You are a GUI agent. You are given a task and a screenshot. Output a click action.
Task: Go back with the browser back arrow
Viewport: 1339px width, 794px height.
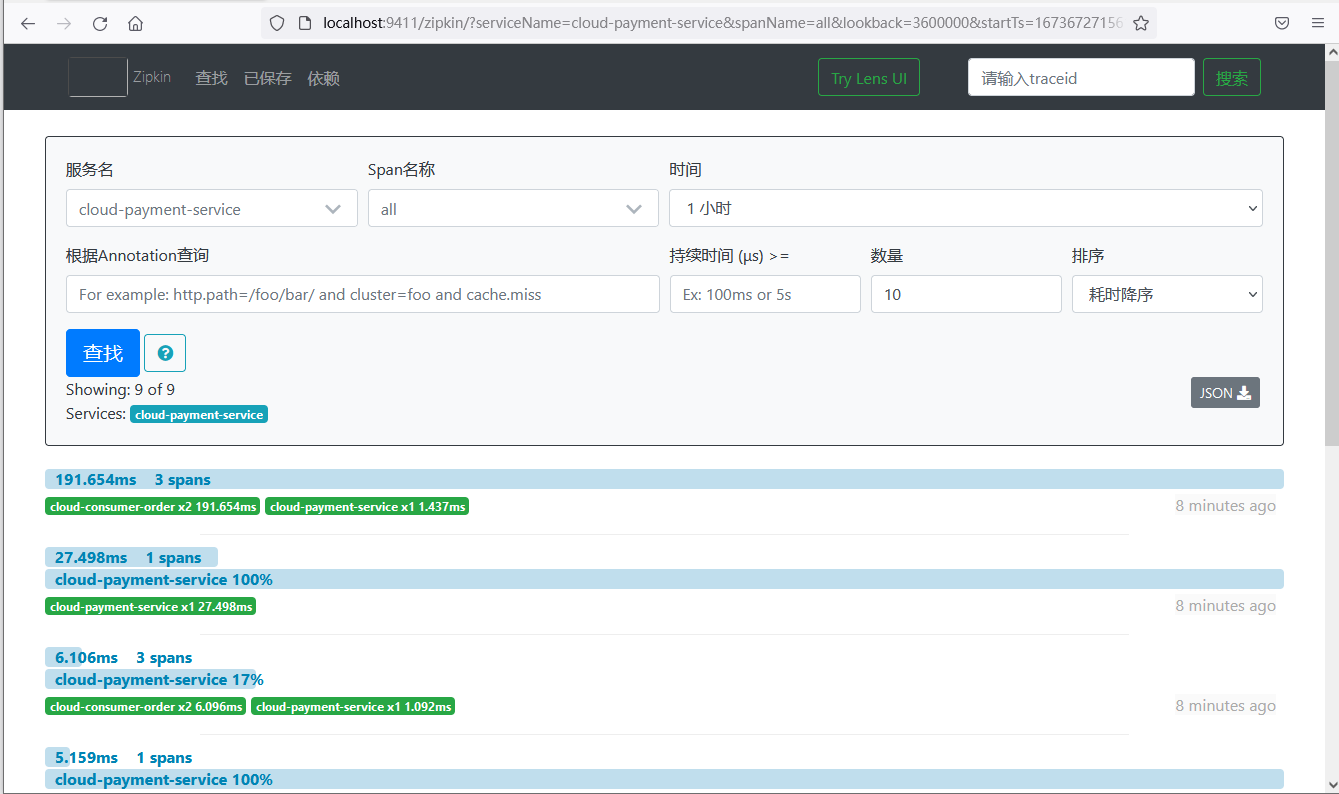(28, 23)
